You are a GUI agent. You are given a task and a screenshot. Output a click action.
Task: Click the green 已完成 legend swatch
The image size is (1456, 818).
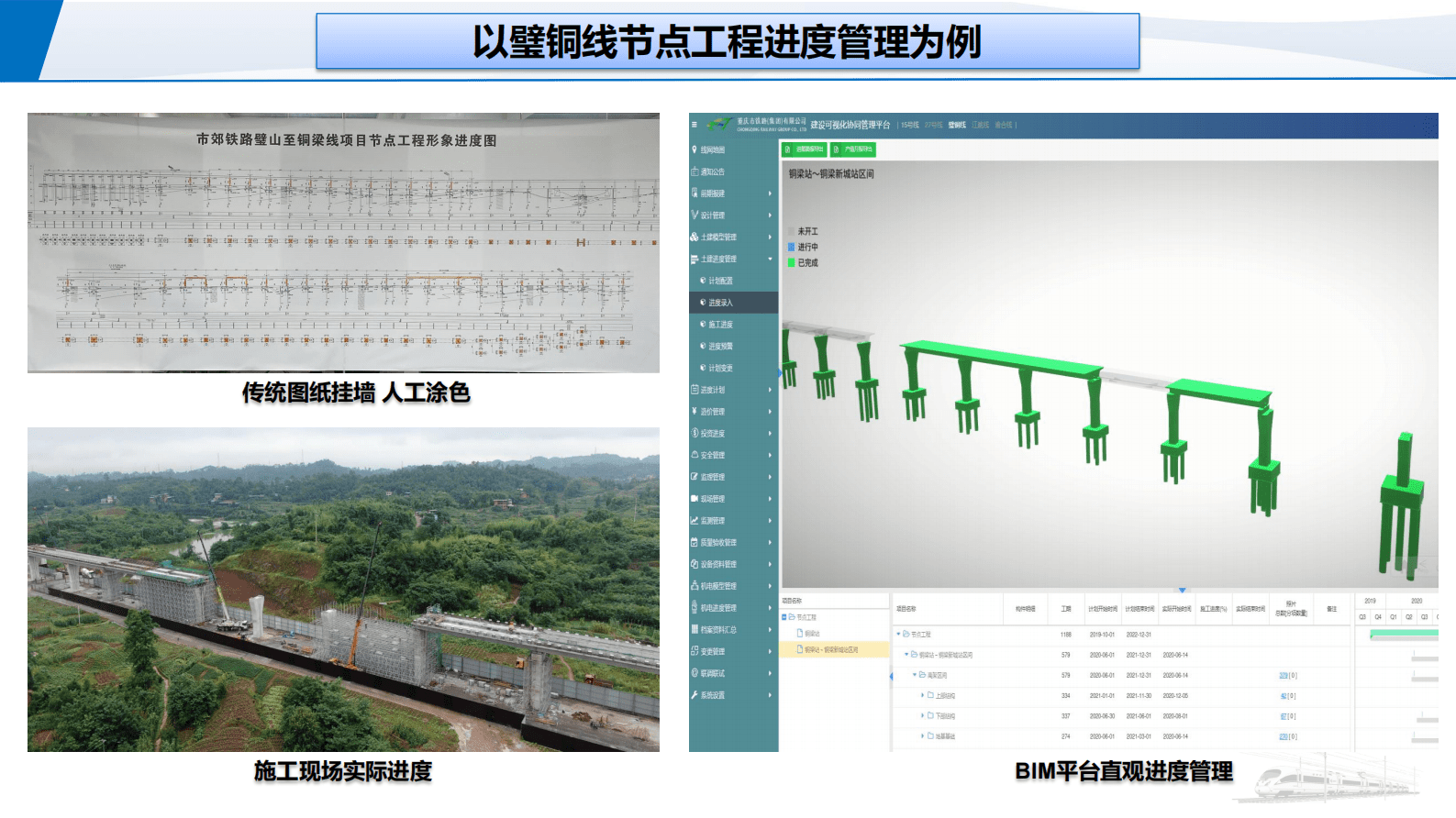[x=791, y=262]
